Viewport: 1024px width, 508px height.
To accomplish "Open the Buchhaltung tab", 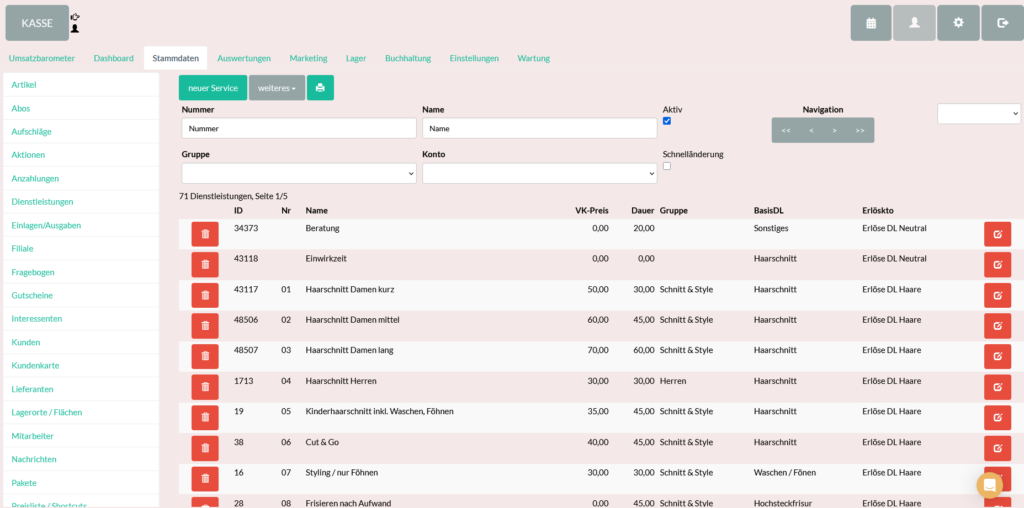I will coord(408,58).
